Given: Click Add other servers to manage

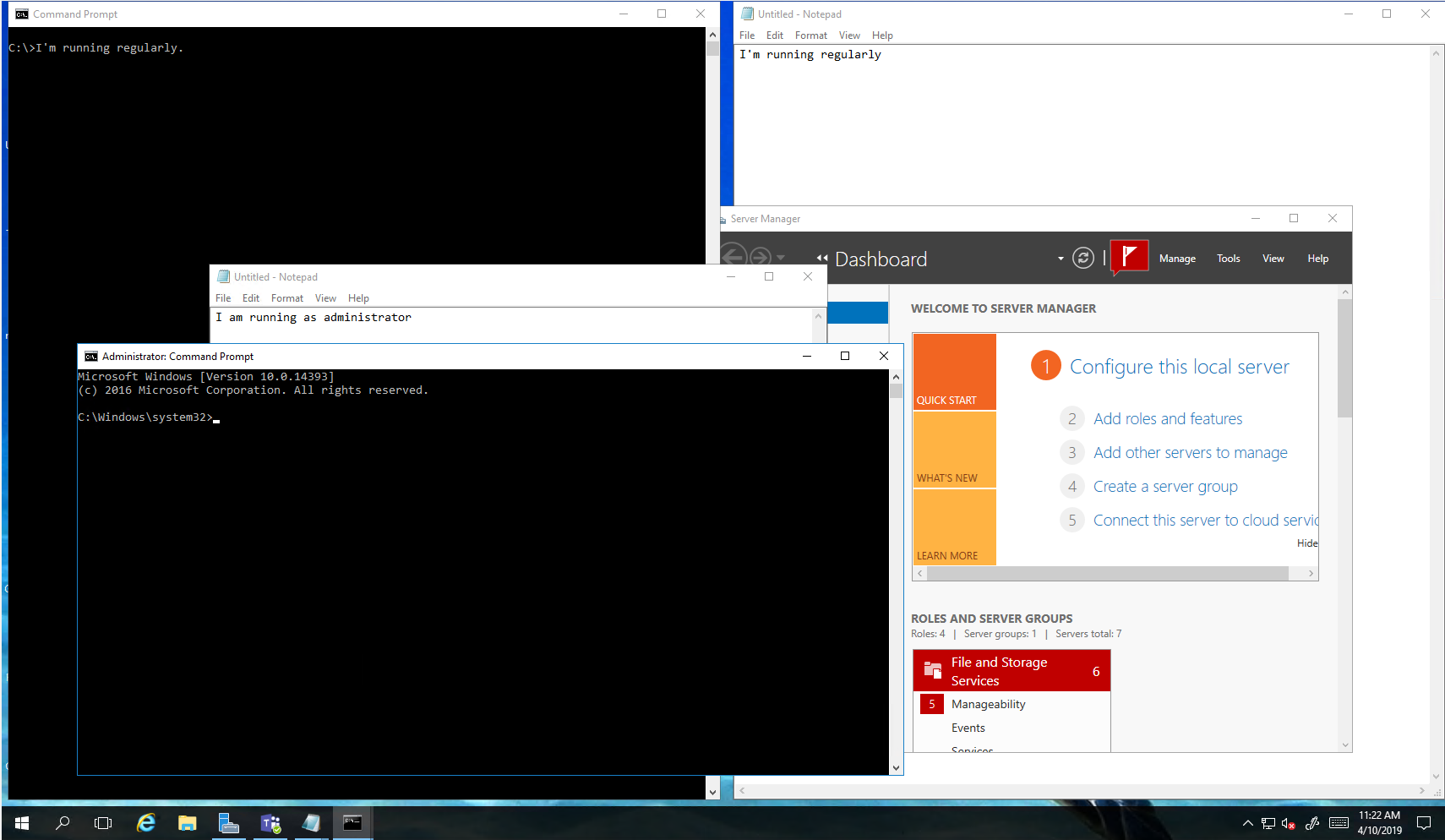Looking at the screenshot, I should 1191,453.
